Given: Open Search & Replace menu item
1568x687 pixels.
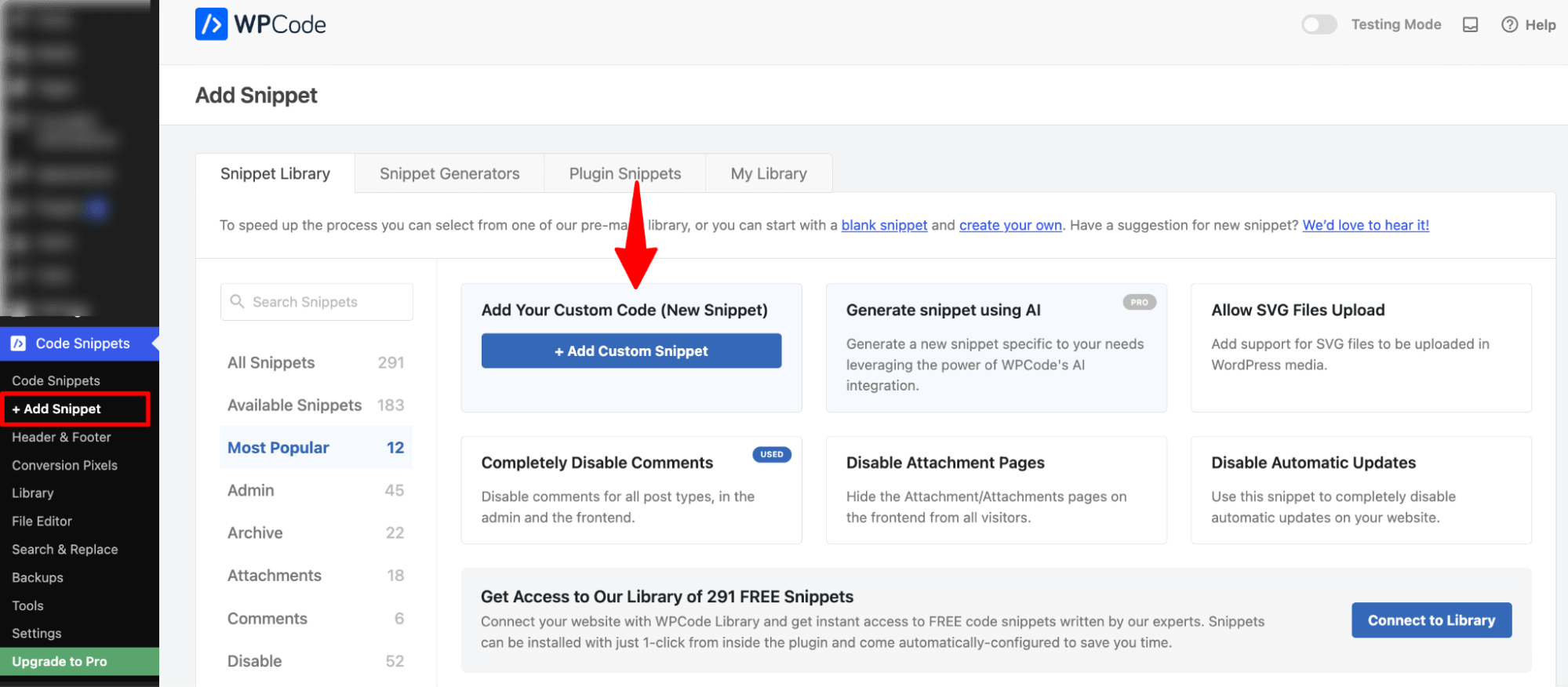Looking at the screenshot, I should coord(65,549).
